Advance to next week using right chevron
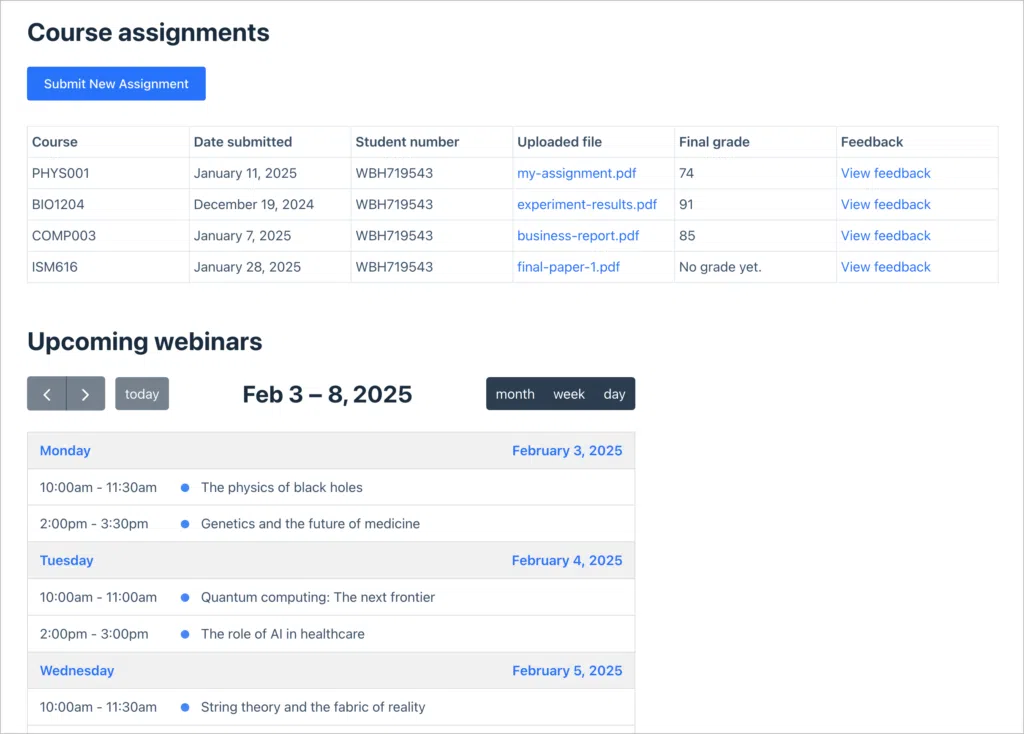The image size is (1024, 734). click(x=85, y=394)
